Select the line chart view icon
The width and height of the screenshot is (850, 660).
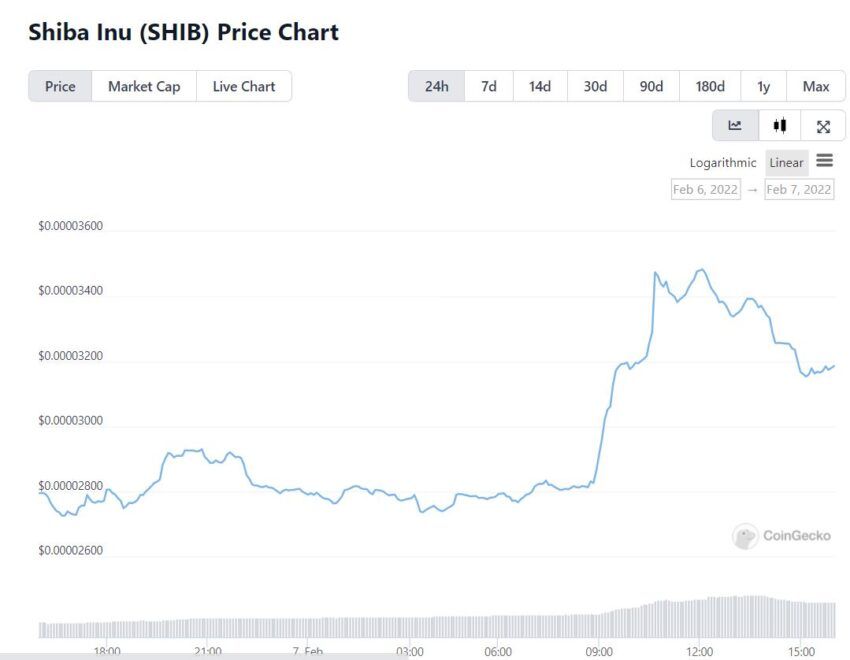click(735, 126)
